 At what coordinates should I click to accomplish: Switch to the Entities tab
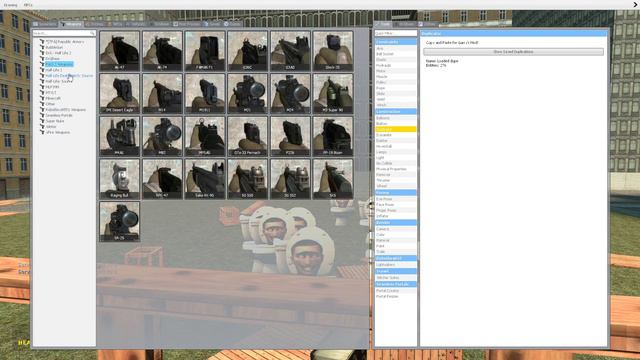click(x=95, y=24)
